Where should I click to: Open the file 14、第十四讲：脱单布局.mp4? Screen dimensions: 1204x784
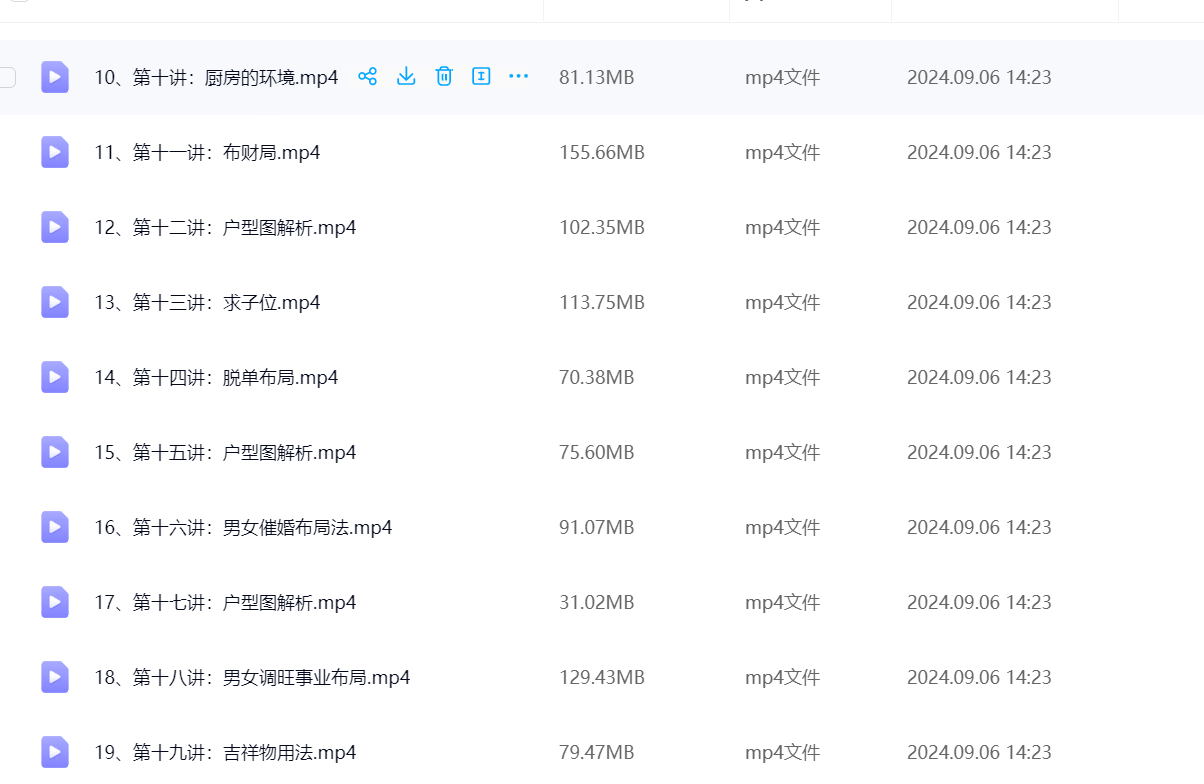point(216,378)
